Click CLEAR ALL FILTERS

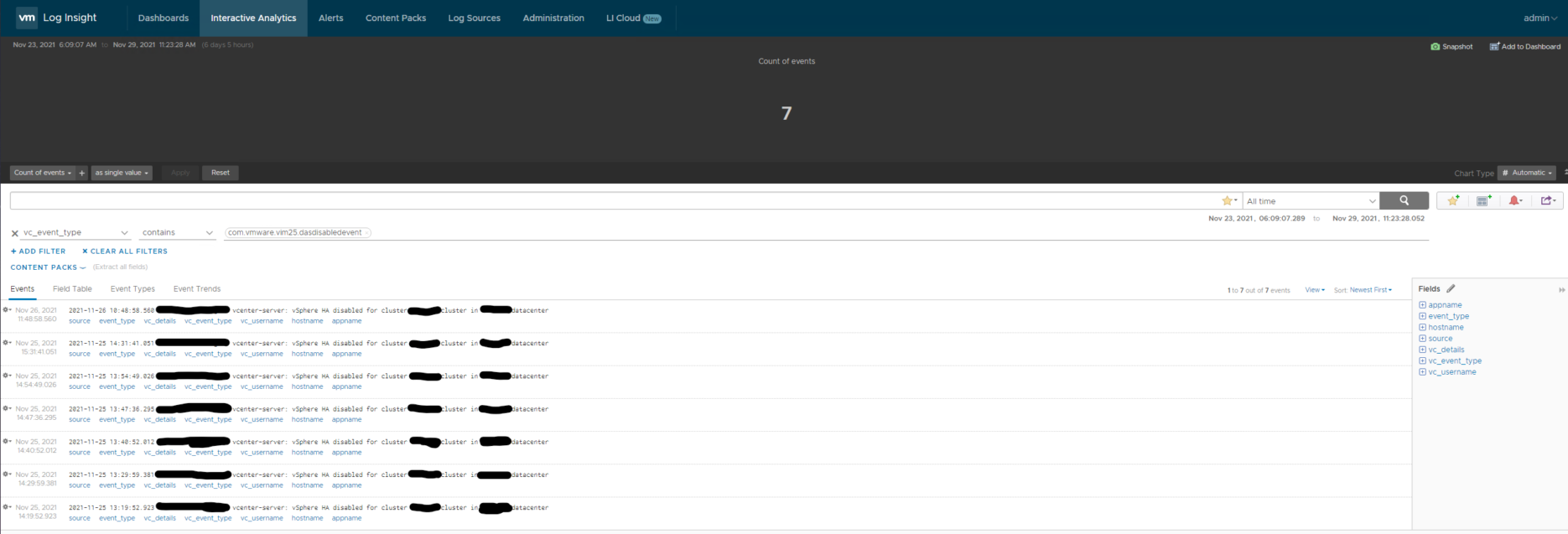tap(125, 251)
